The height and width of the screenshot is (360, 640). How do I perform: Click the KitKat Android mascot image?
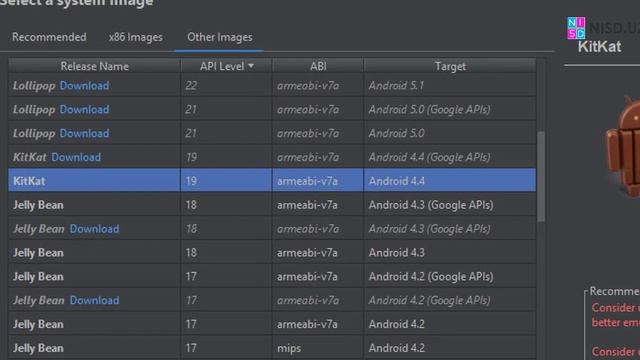click(623, 147)
